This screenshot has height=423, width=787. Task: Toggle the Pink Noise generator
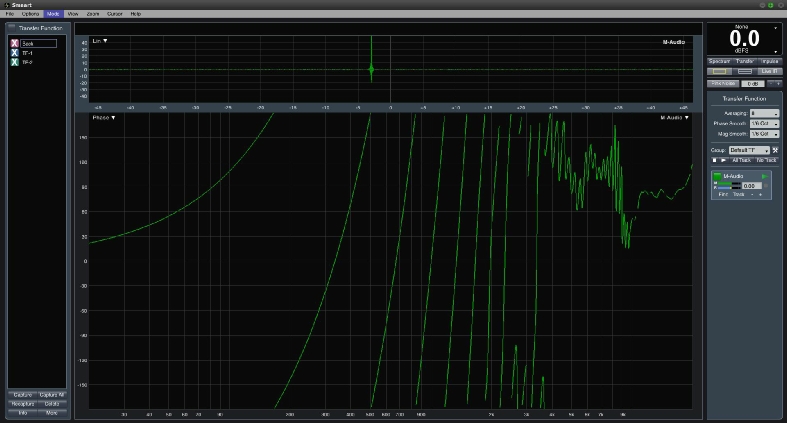coord(723,83)
